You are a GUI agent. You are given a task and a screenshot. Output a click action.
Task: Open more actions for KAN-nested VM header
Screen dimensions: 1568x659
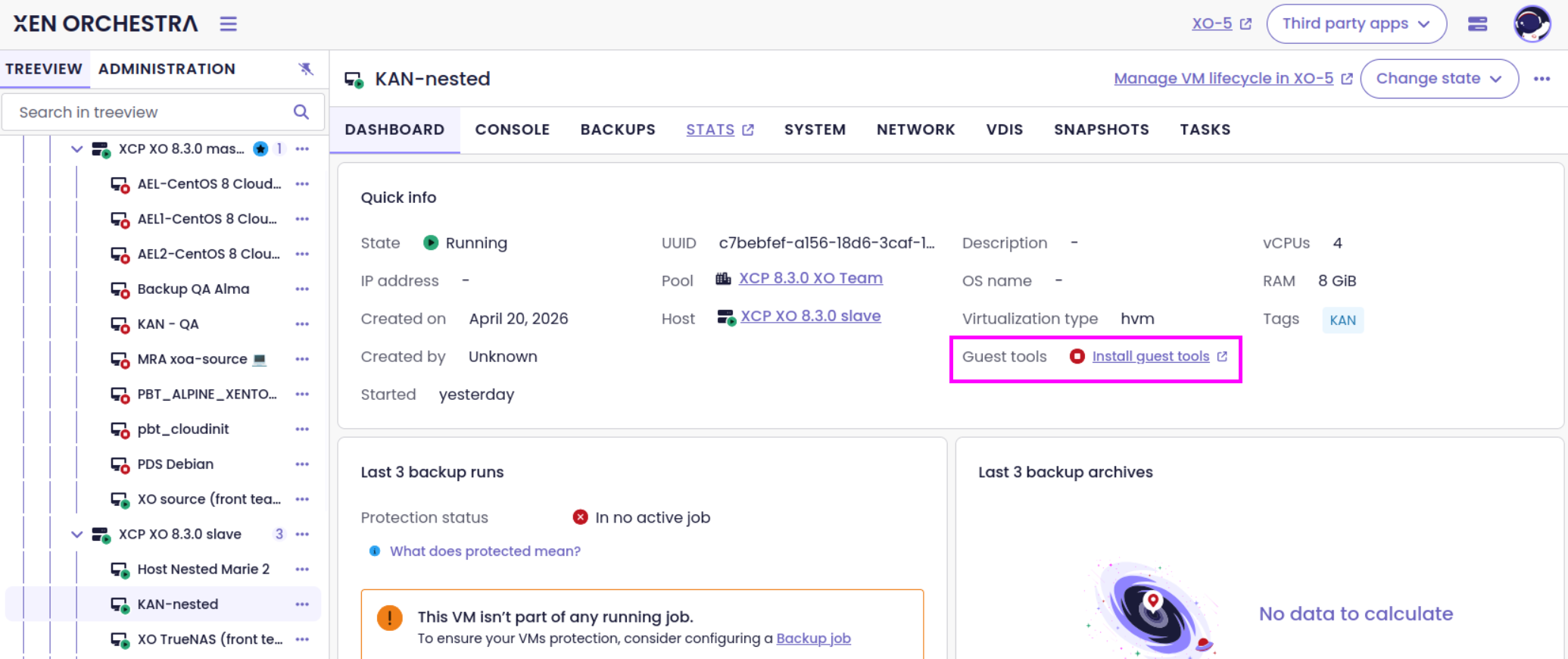(x=1542, y=79)
